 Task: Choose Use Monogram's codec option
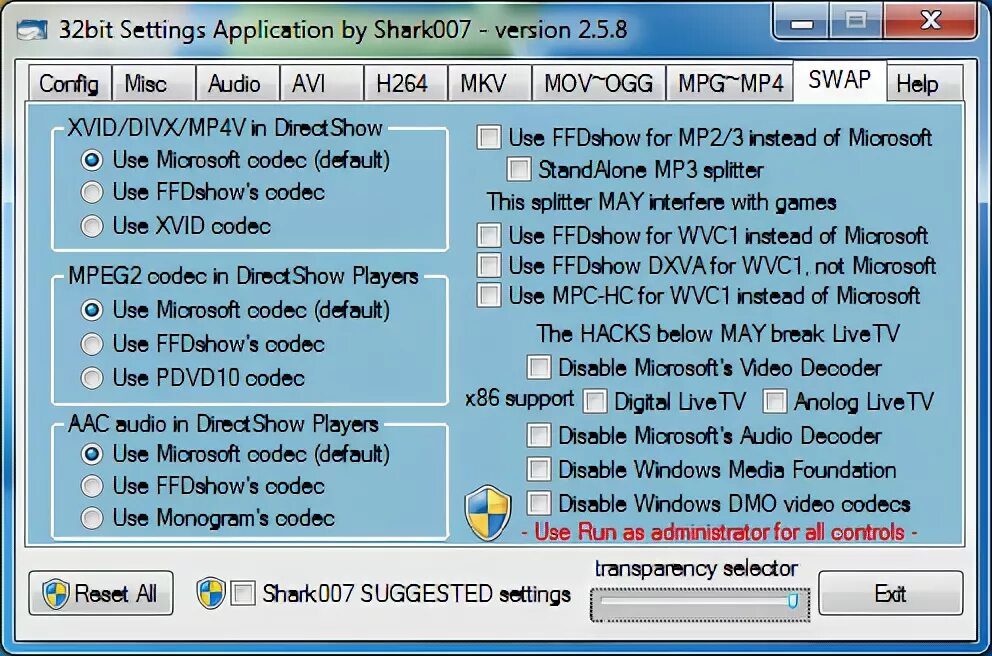pyautogui.click(x=208, y=518)
